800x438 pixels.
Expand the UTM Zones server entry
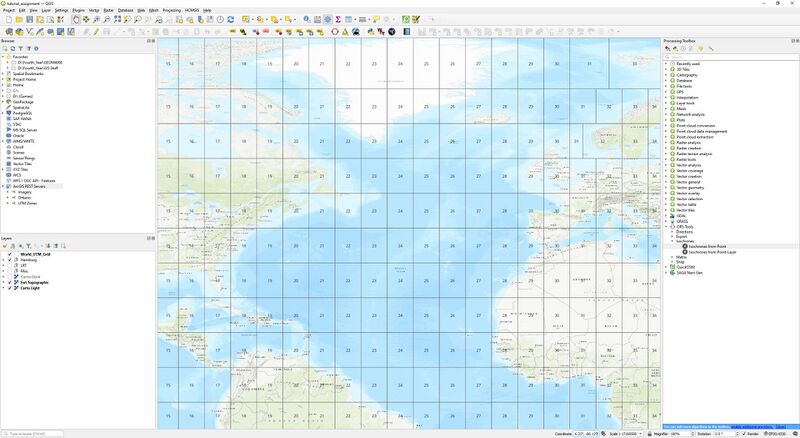(8, 203)
